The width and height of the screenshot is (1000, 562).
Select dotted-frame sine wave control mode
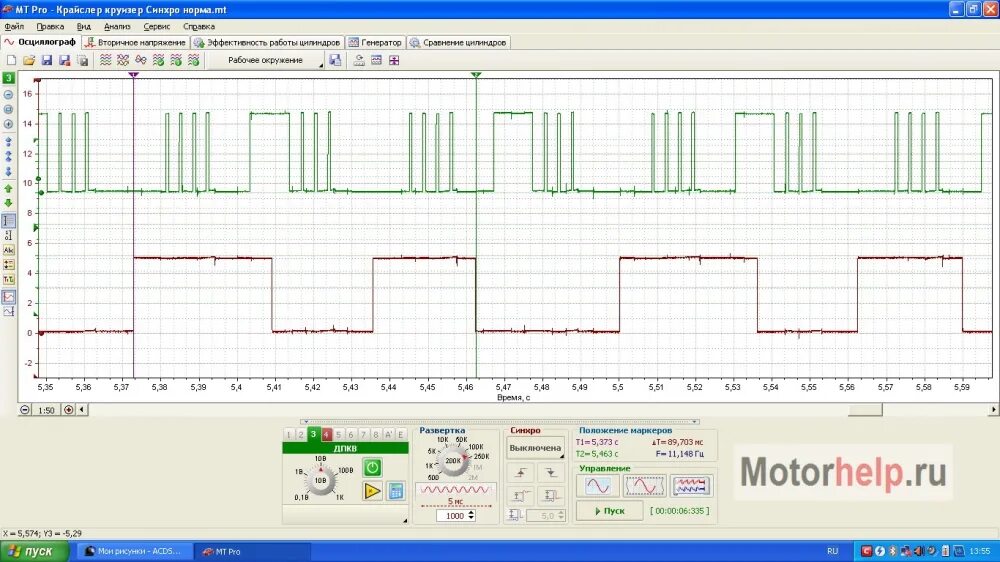point(644,486)
